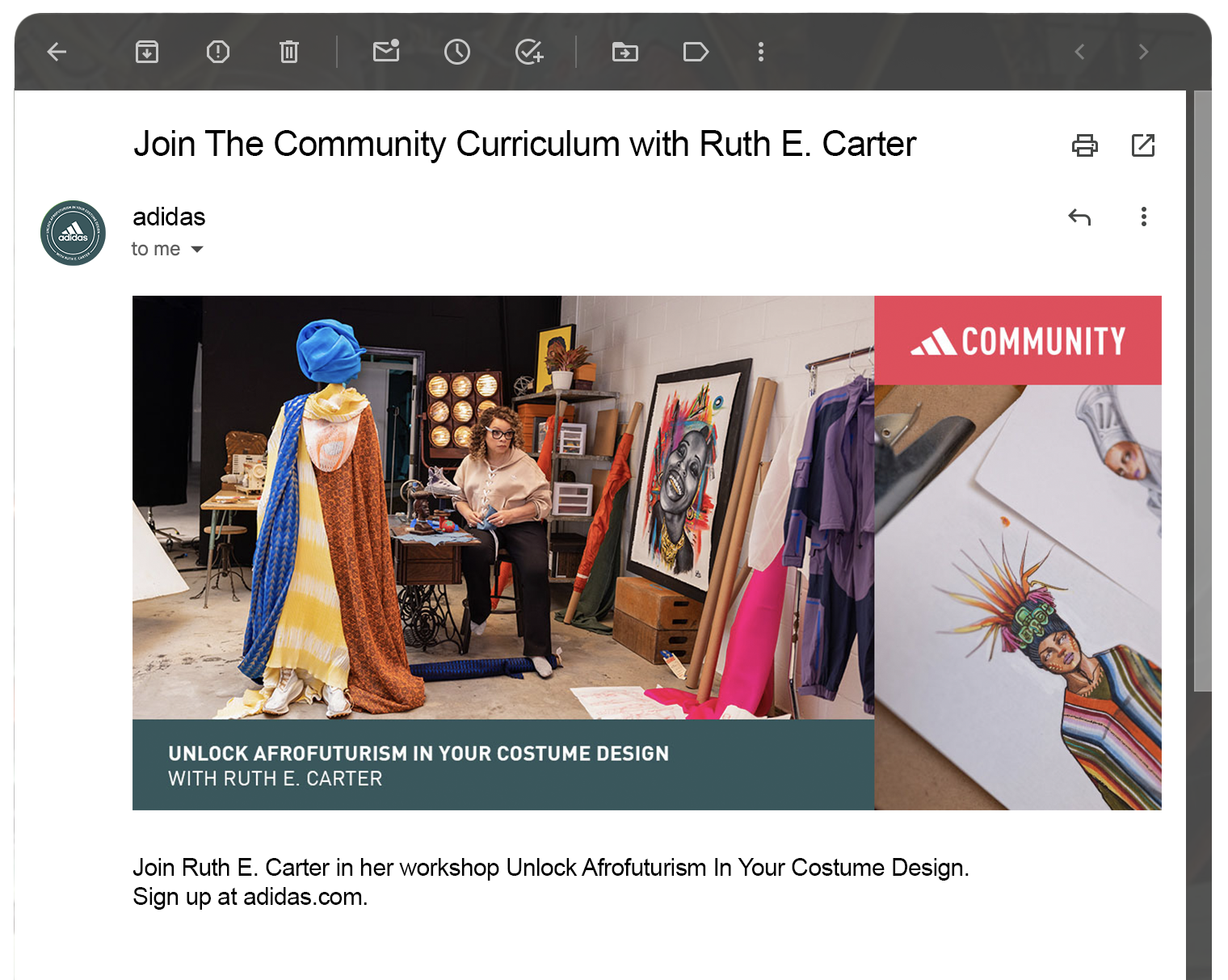Delete the email with trash icon
Screen dimensions: 1228x980
point(289,52)
